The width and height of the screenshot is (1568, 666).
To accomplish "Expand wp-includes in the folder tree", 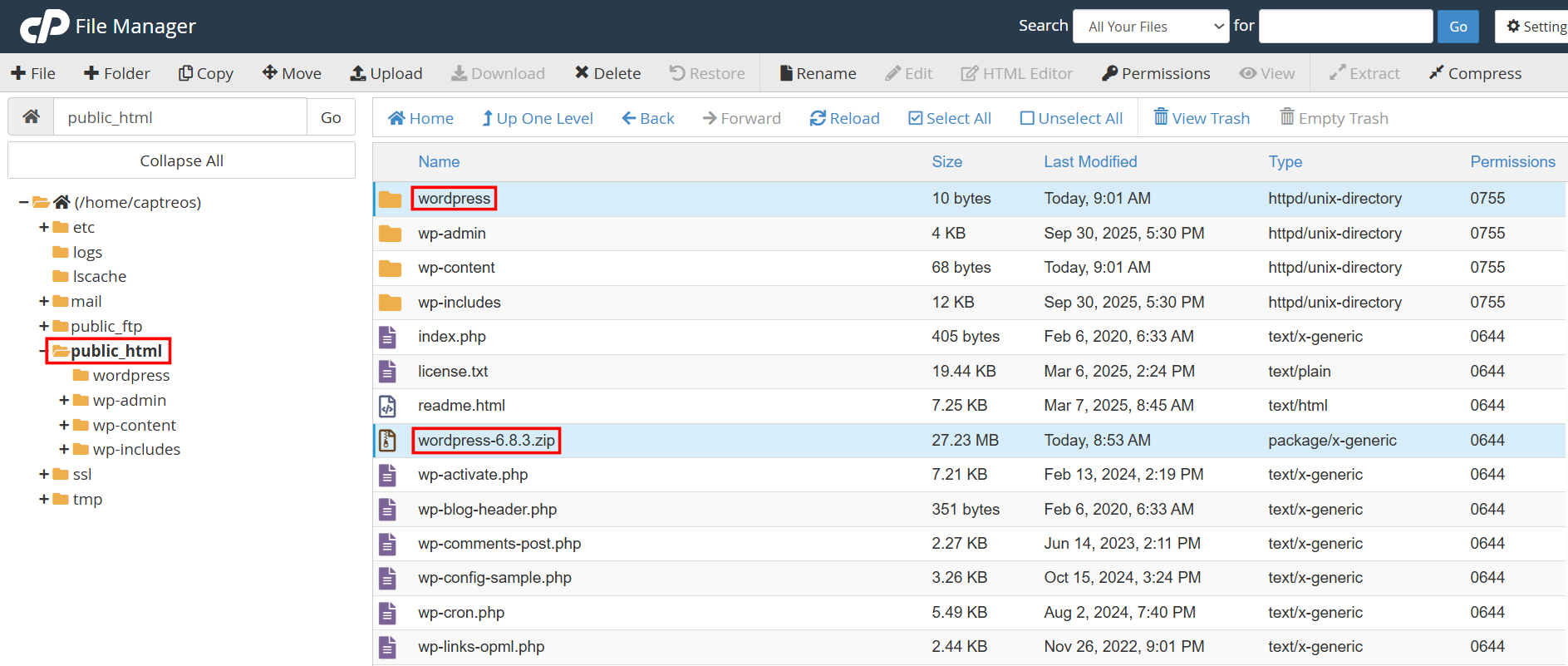I will tap(64, 449).
